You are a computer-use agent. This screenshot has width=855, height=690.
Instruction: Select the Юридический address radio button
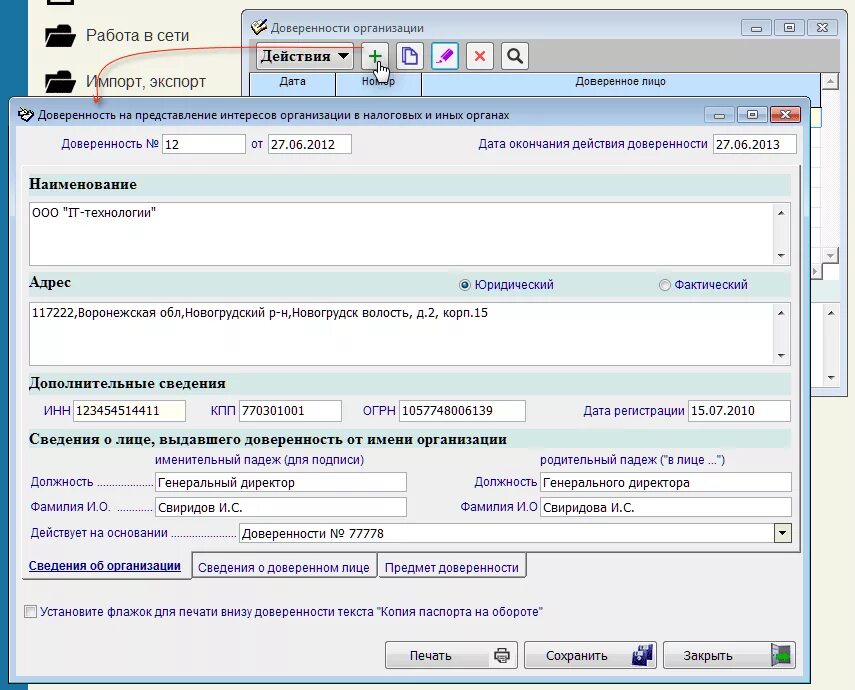[465, 285]
